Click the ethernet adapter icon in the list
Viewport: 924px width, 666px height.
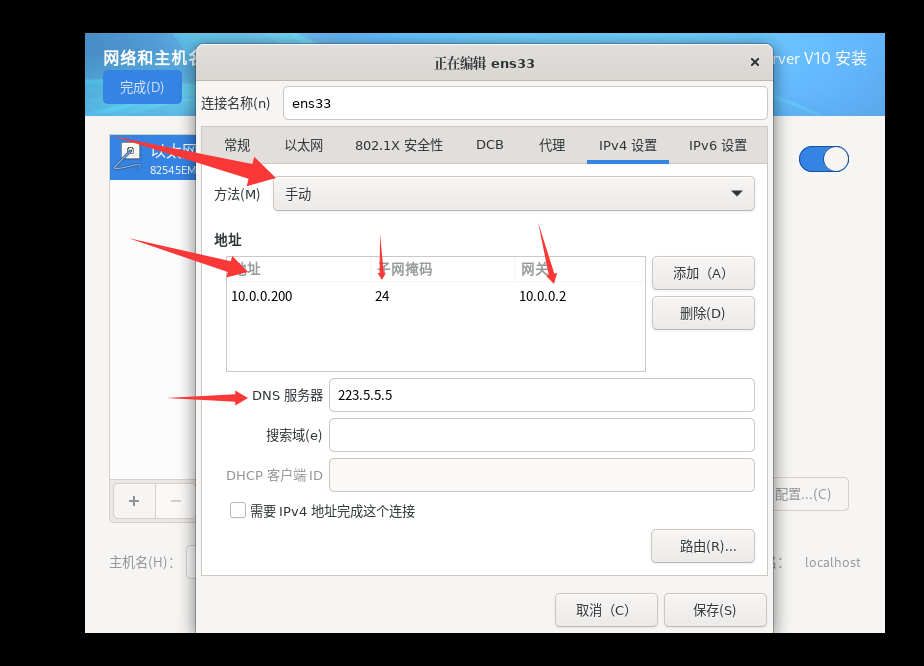click(128, 157)
